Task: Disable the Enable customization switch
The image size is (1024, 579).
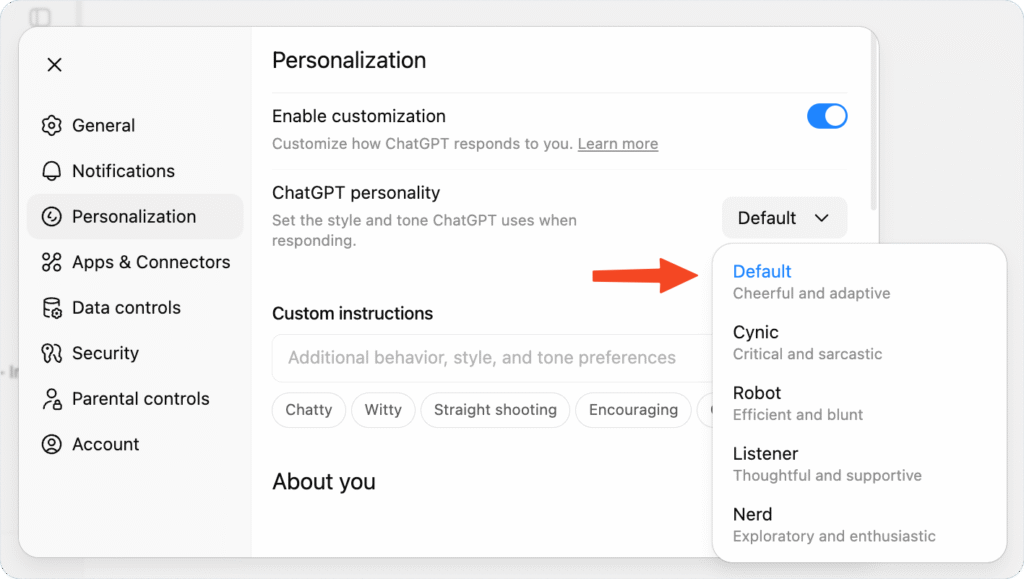Action: [827, 116]
